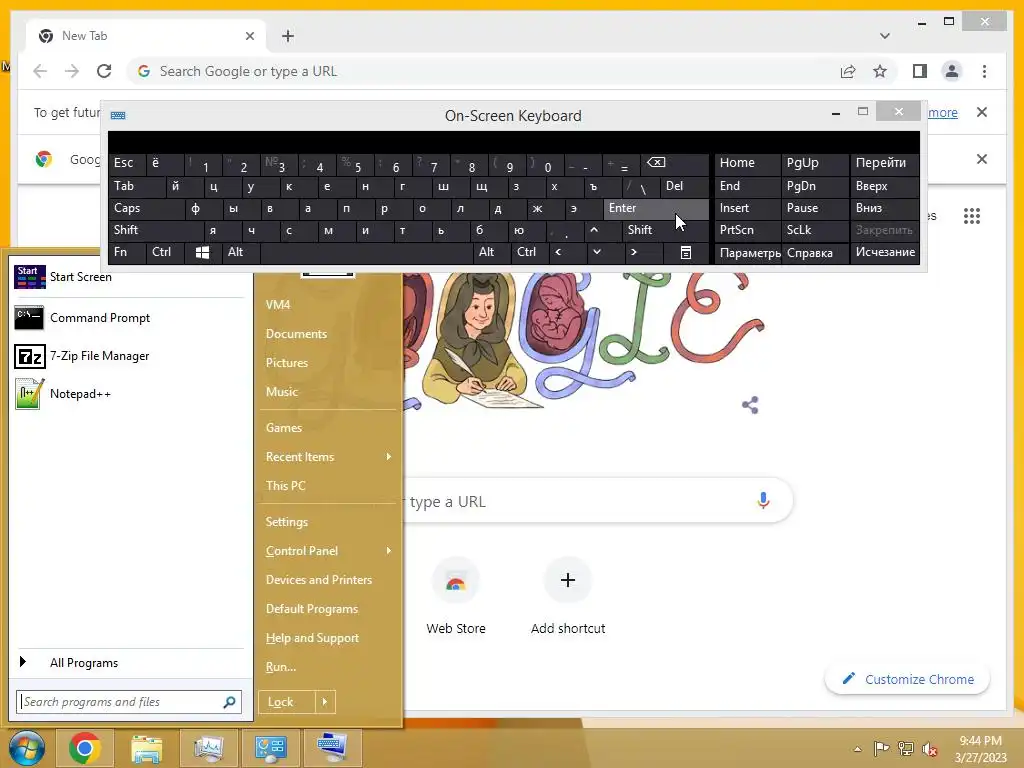Toggle ScLk key on keyboard
The height and width of the screenshot is (768, 1024).
(x=815, y=230)
